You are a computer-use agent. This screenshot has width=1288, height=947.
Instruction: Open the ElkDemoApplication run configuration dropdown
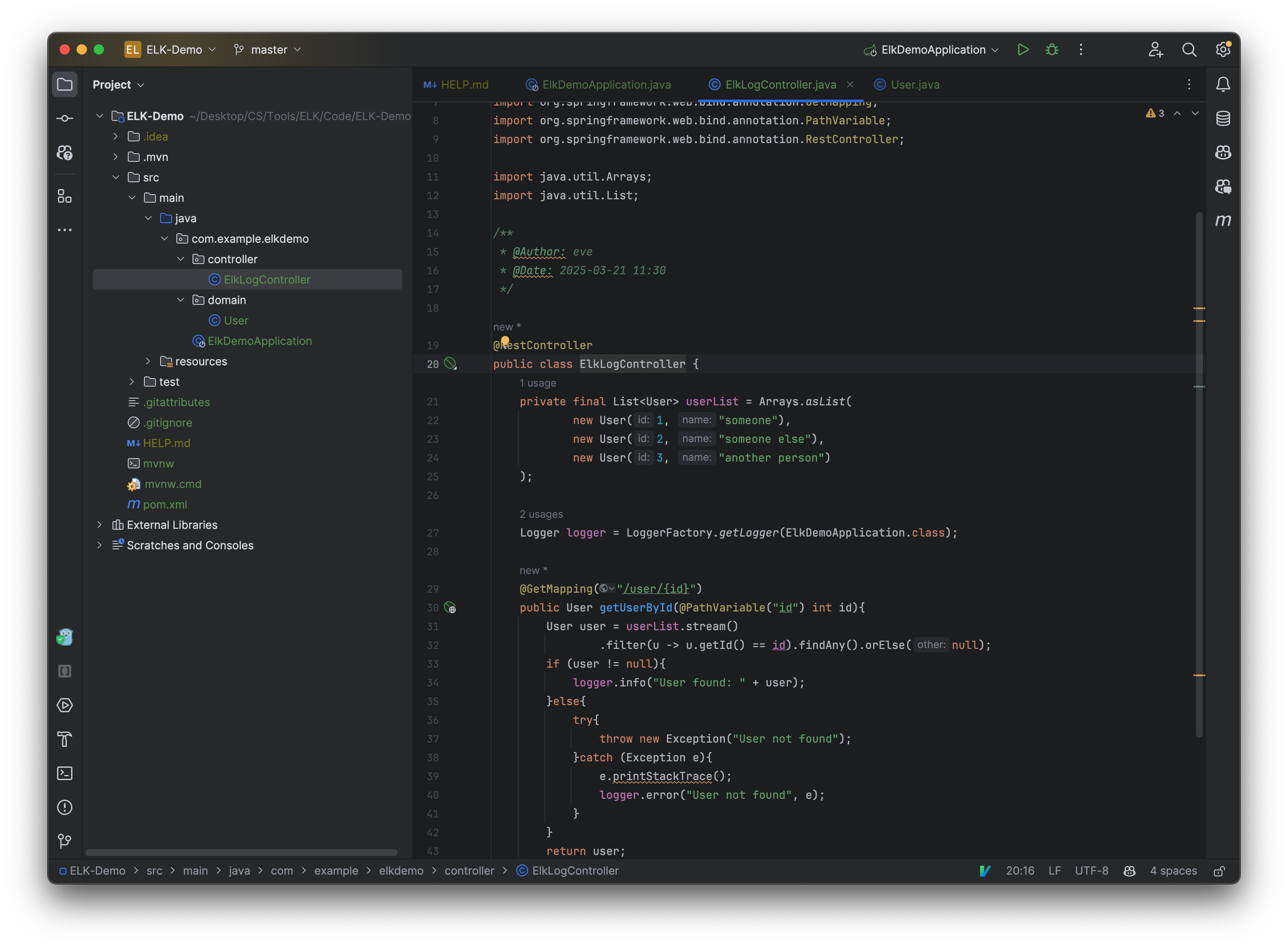tap(932, 50)
